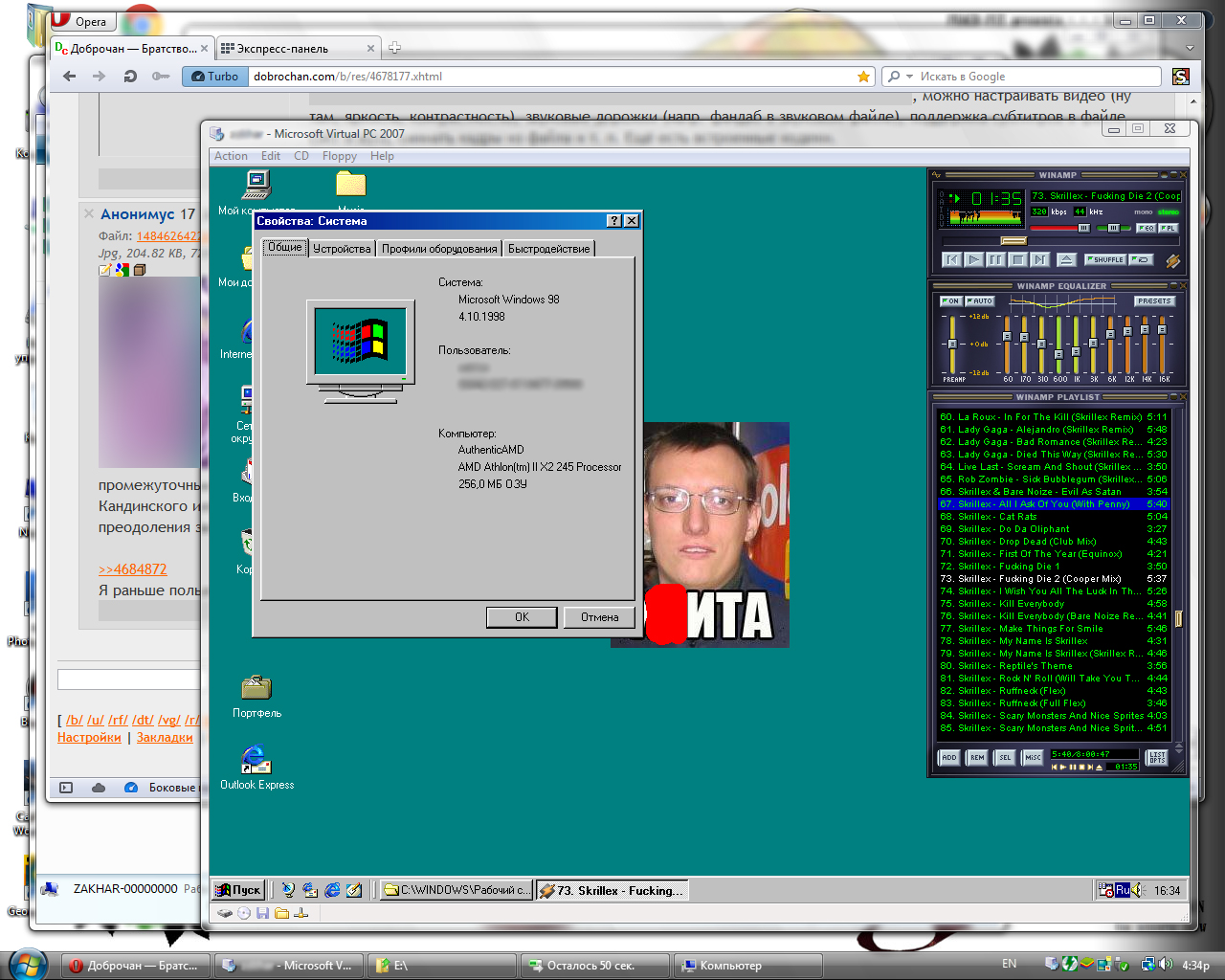Toggle Shuffle mode in Winamp
This screenshot has height=980, width=1225.
(1105, 259)
